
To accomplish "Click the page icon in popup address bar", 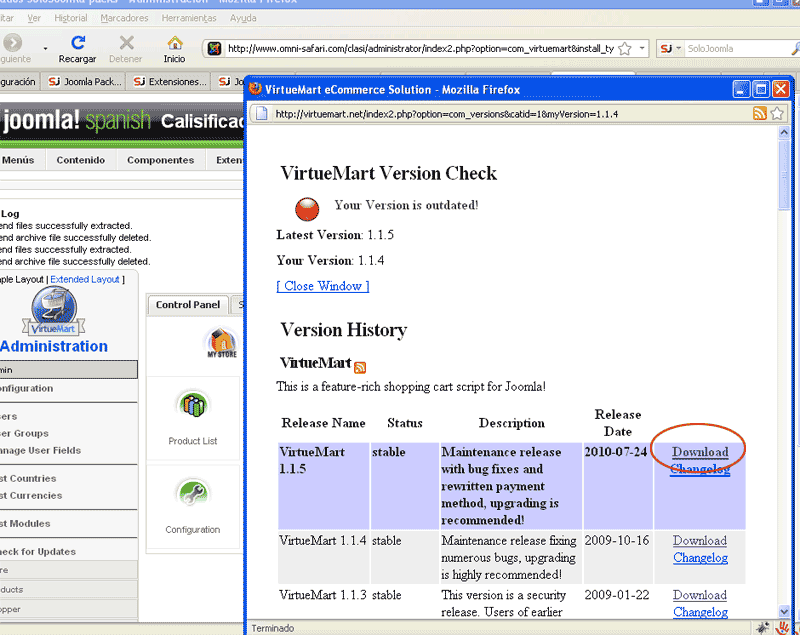I will click(x=261, y=113).
